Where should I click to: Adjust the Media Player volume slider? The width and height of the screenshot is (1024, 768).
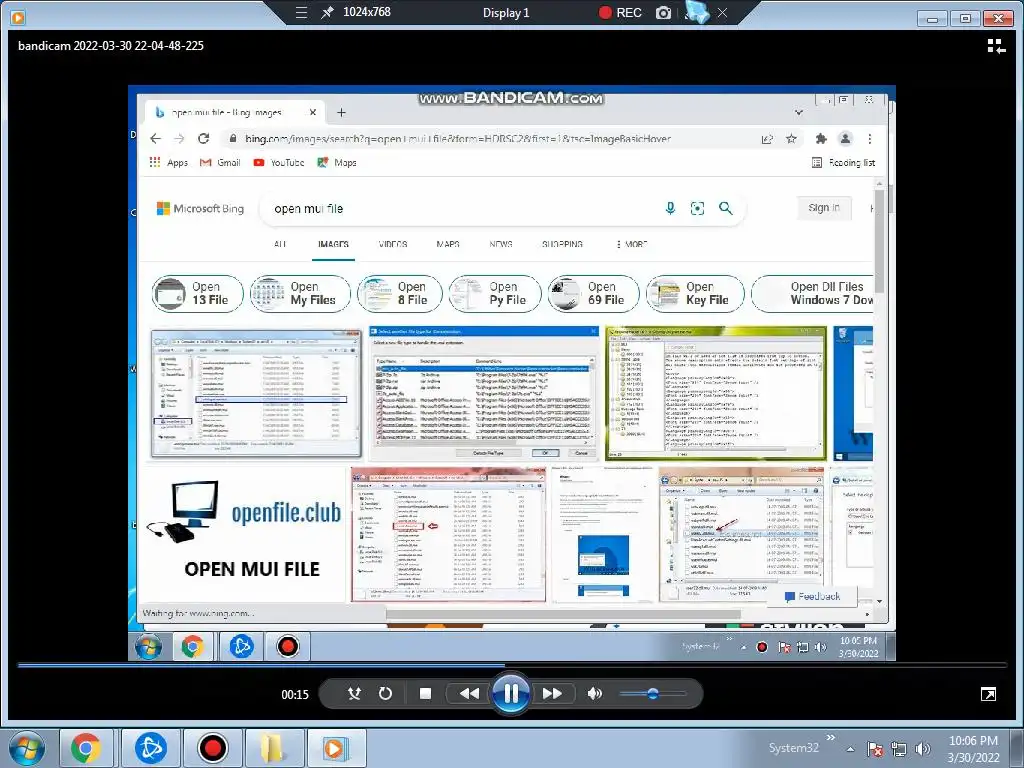[x=652, y=694]
